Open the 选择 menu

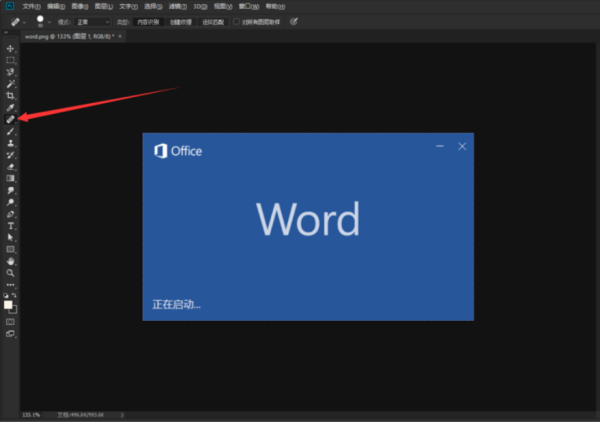coord(153,7)
